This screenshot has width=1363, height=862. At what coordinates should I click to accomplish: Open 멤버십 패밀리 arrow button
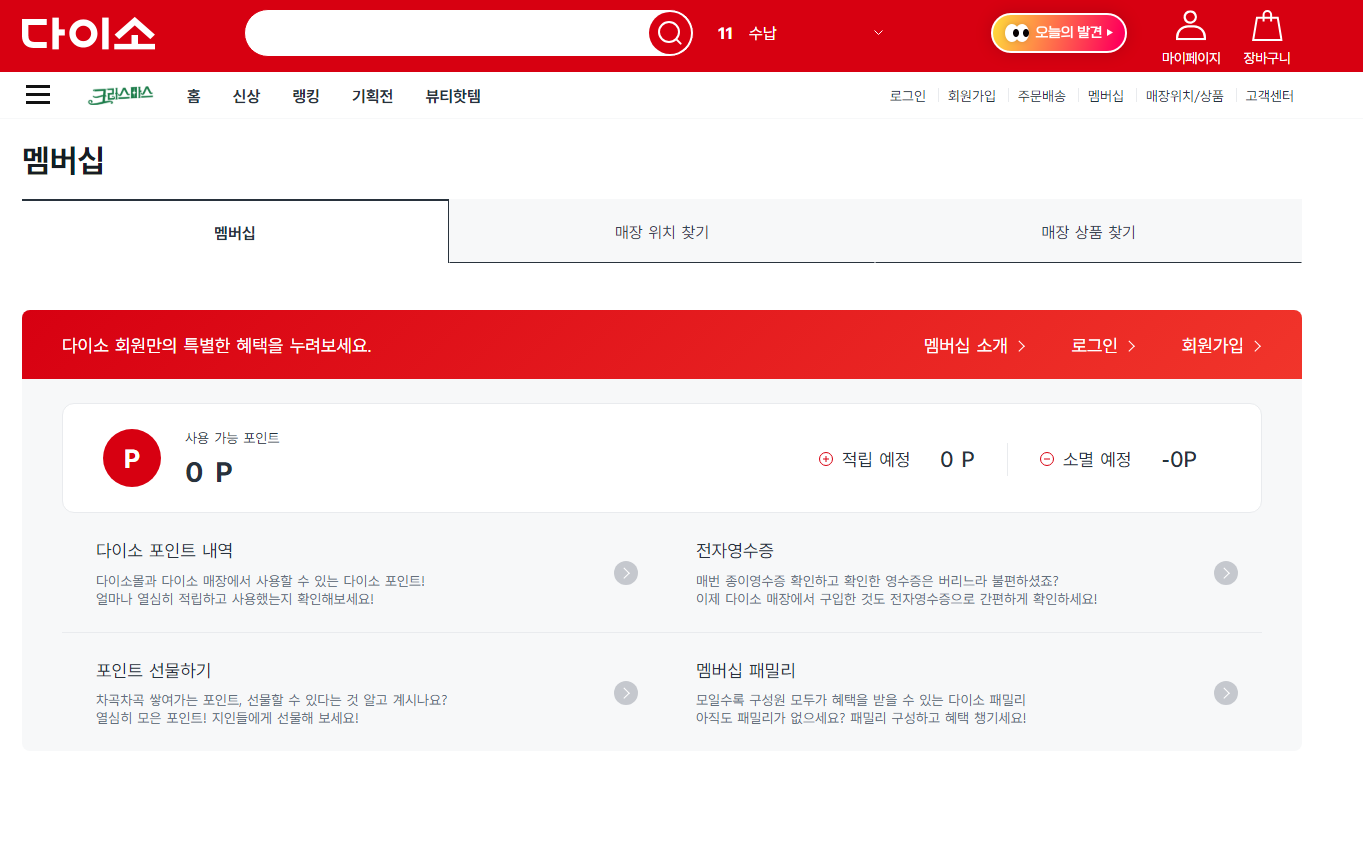[x=1226, y=693]
